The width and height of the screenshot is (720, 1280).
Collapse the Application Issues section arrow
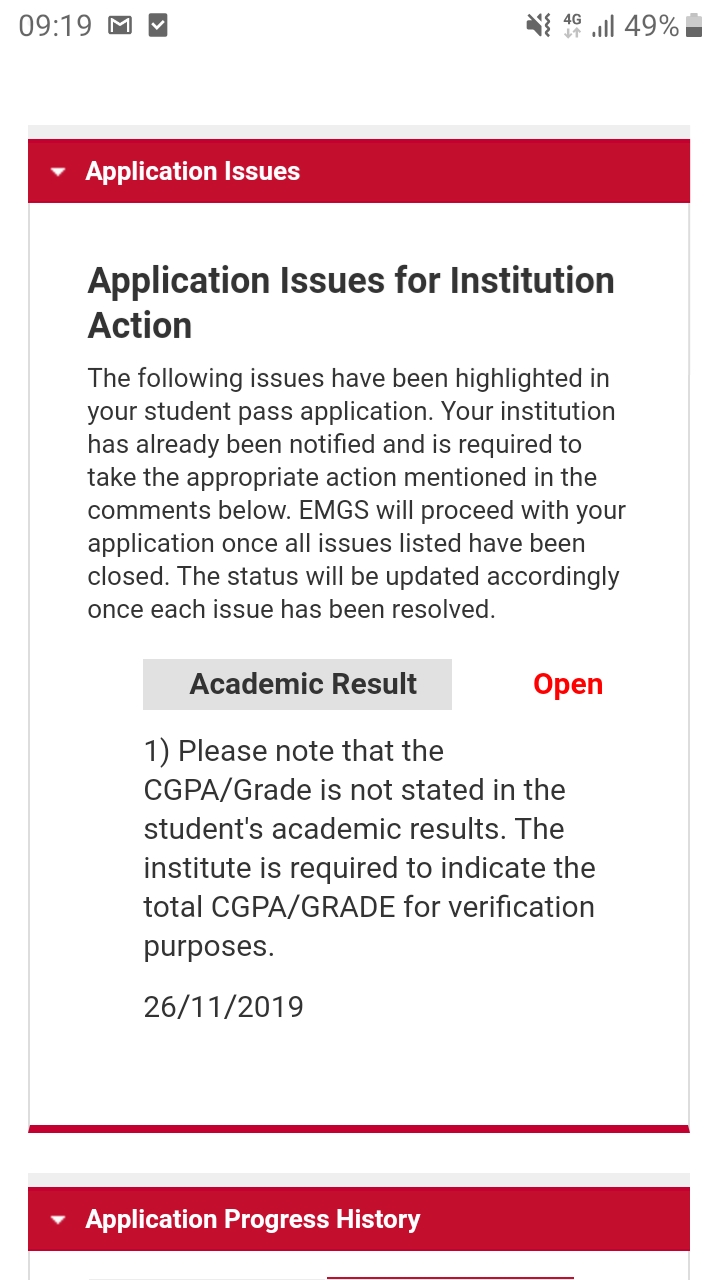pyautogui.click(x=58, y=172)
